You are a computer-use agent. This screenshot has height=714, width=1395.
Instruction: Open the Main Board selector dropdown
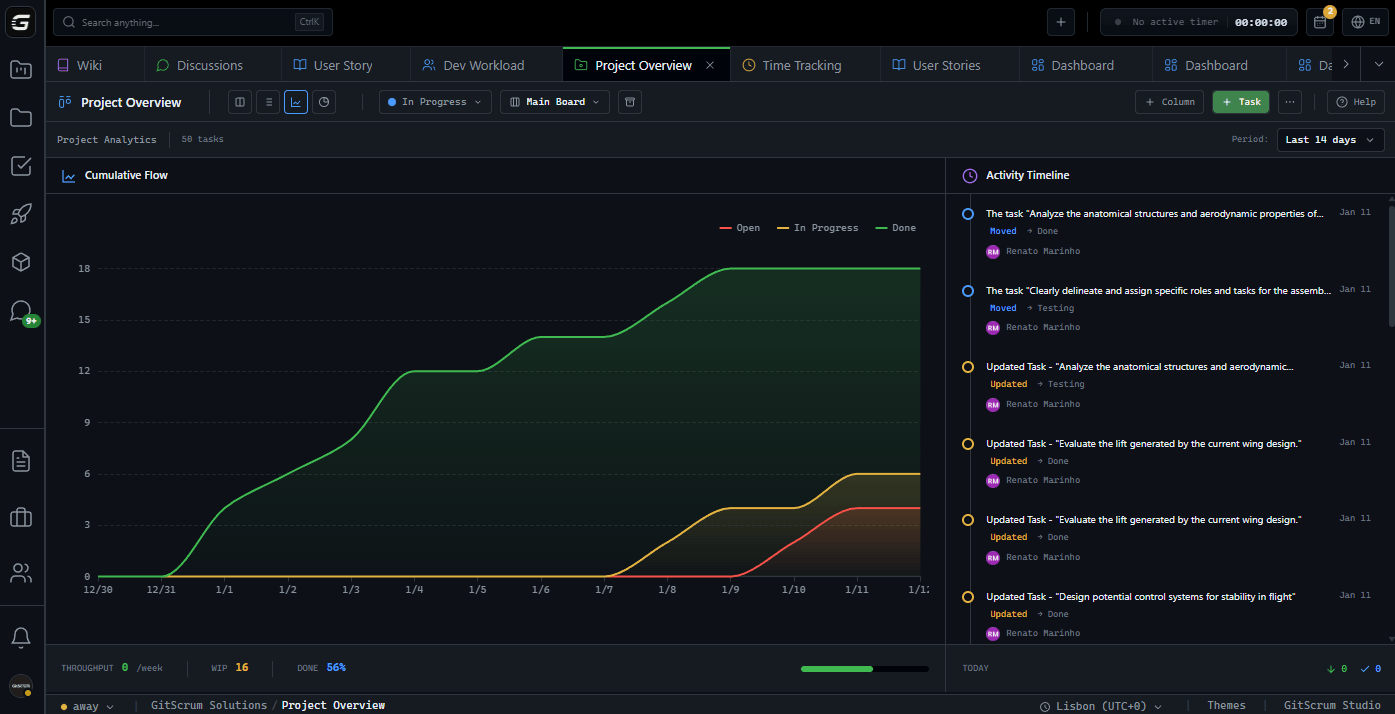click(x=555, y=102)
